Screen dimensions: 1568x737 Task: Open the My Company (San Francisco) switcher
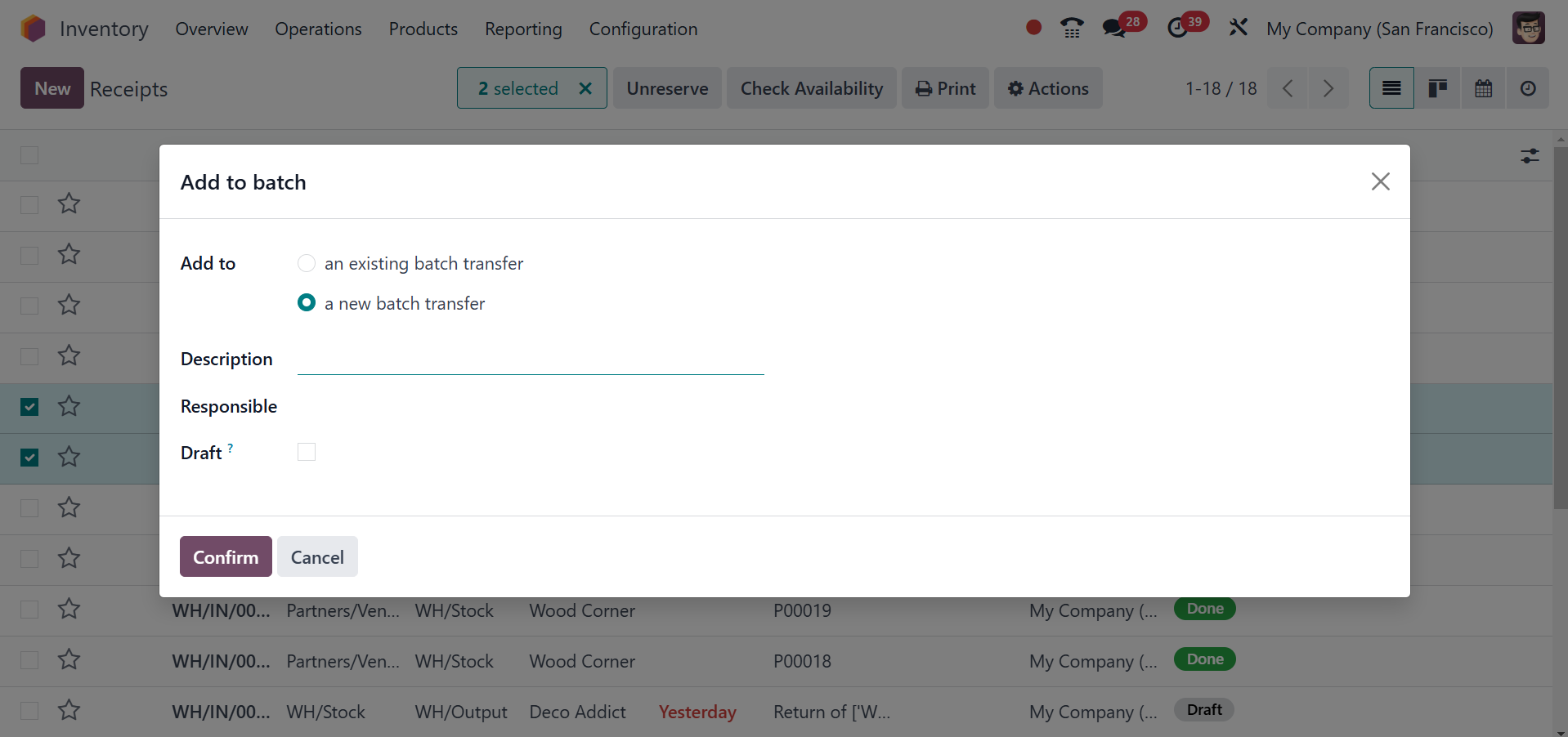tap(1379, 29)
